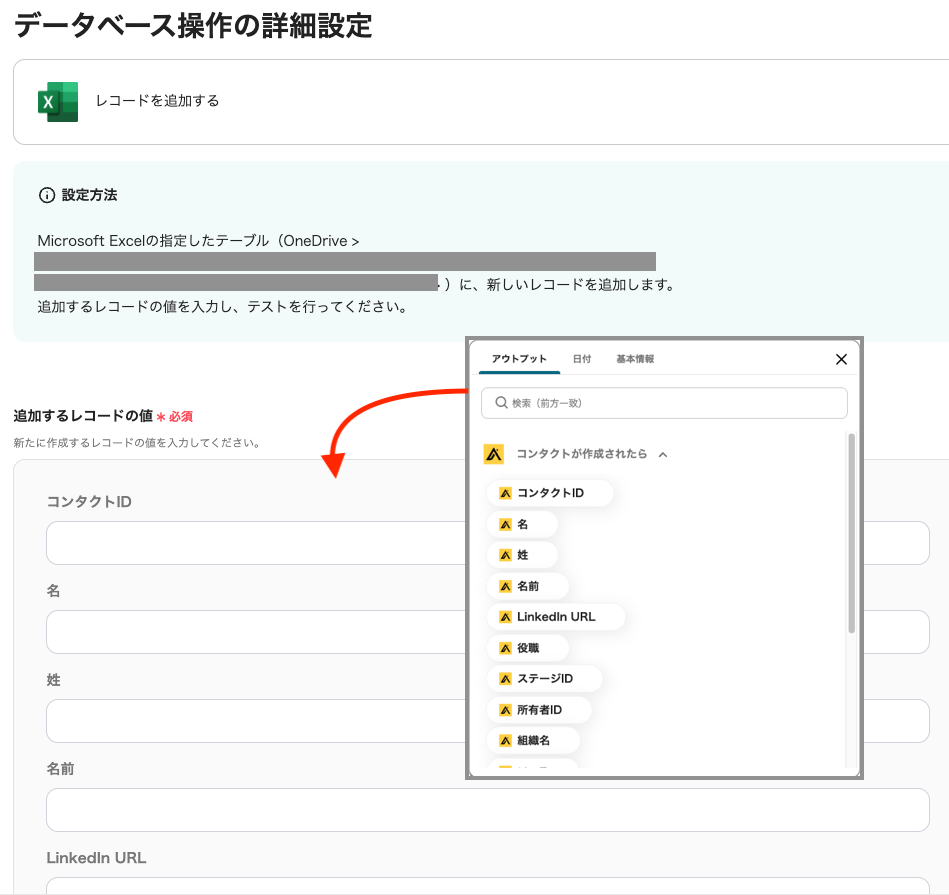Click the コンタクトID input field
The height and width of the screenshot is (895, 949).
(x=250, y=543)
